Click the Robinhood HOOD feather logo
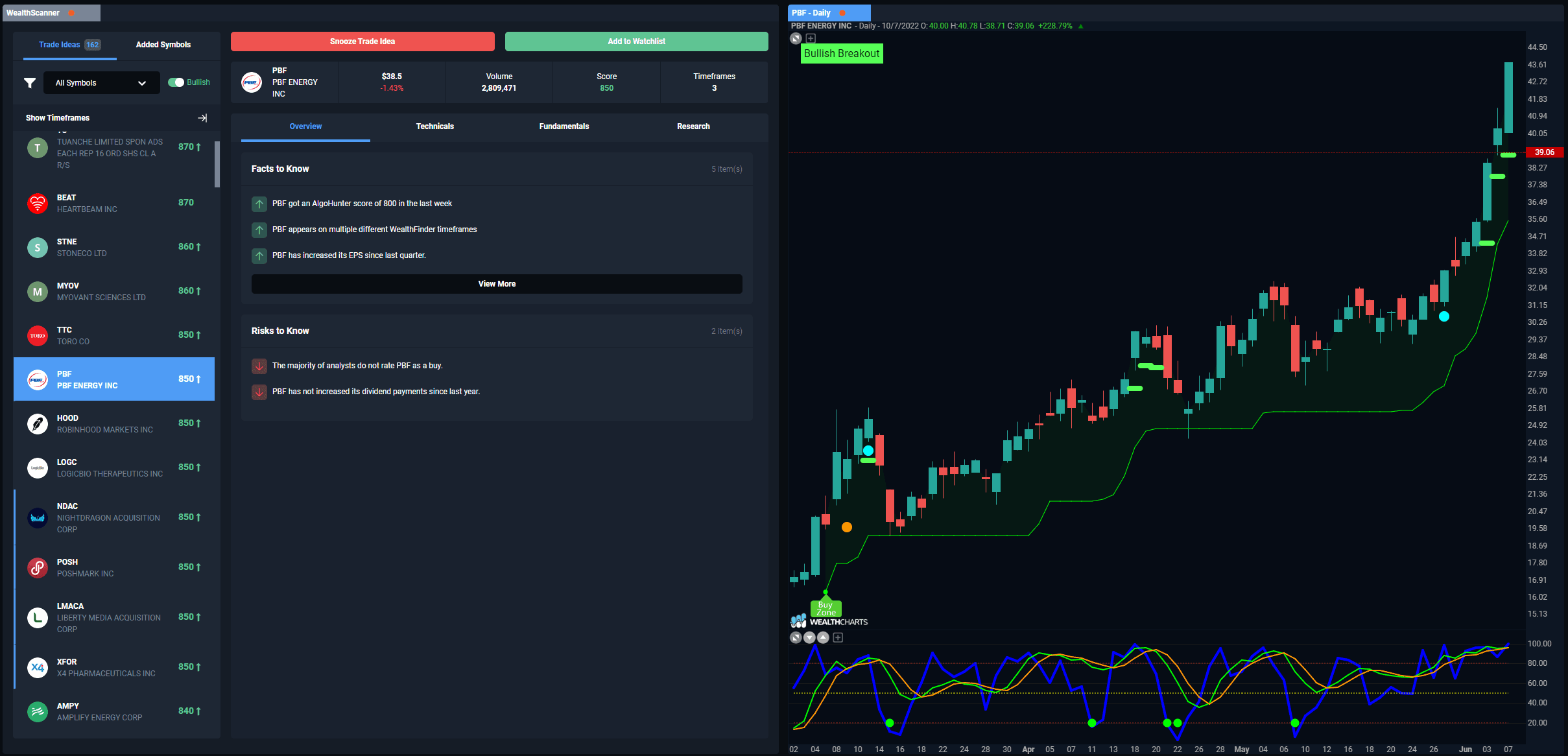Viewport: 1568px width, 756px height. click(x=38, y=424)
